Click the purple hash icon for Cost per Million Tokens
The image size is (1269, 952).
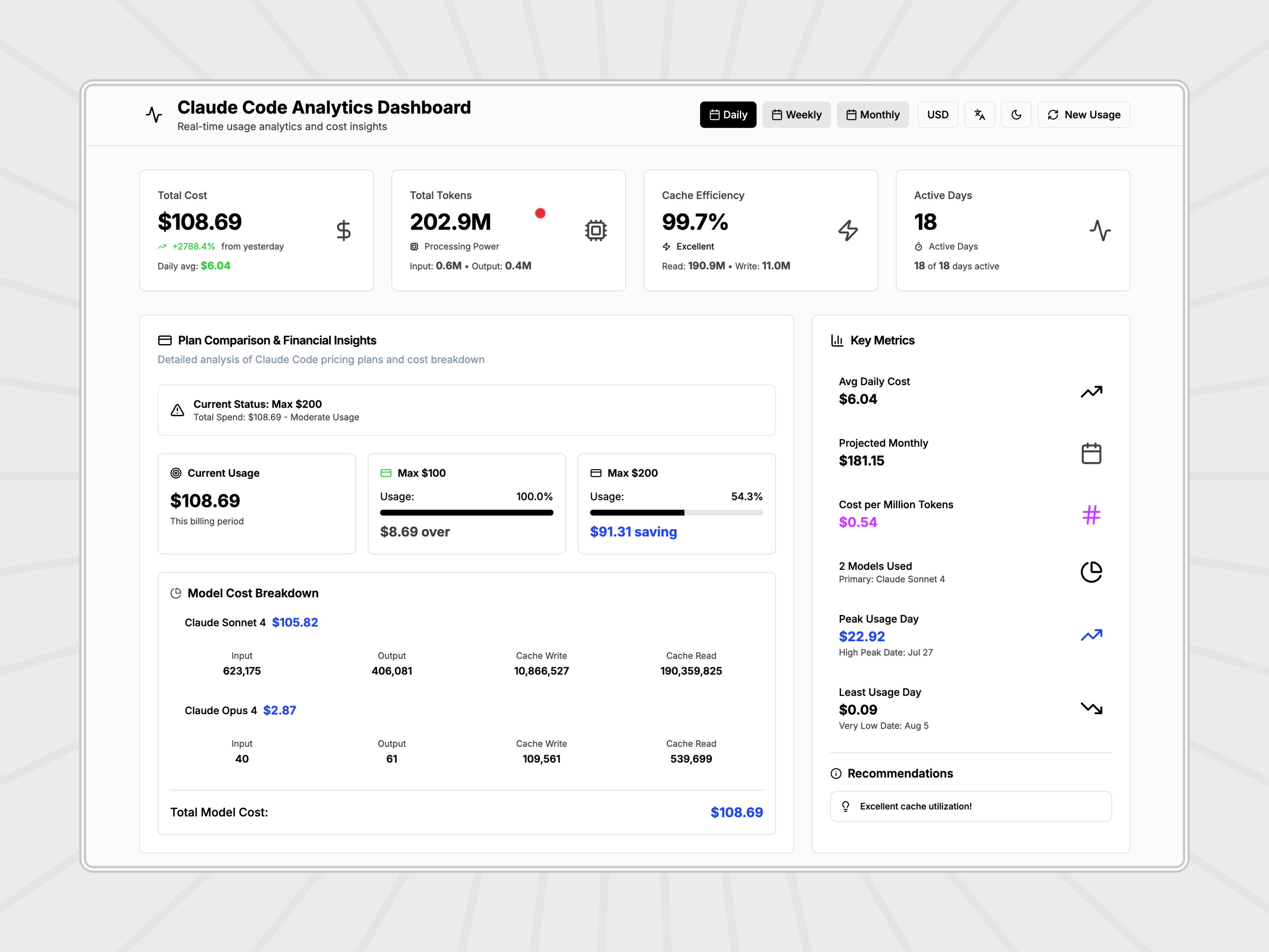click(1091, 514)
